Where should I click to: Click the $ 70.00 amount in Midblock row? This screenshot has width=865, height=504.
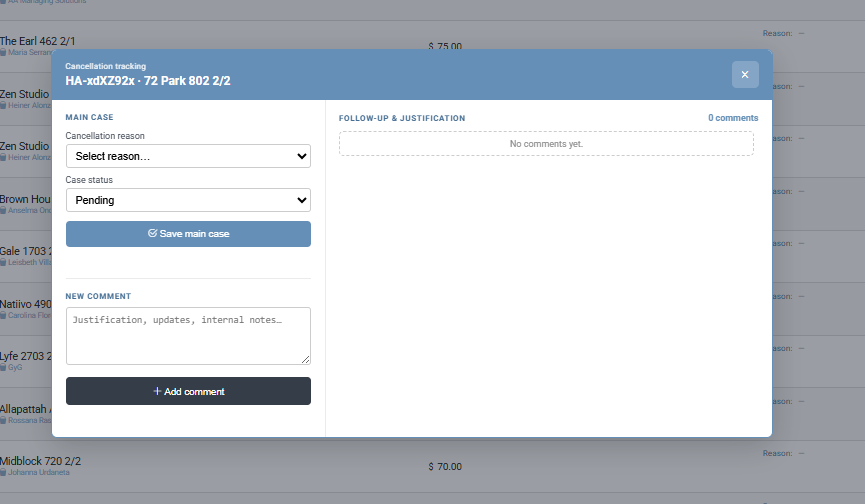[445, 467]
